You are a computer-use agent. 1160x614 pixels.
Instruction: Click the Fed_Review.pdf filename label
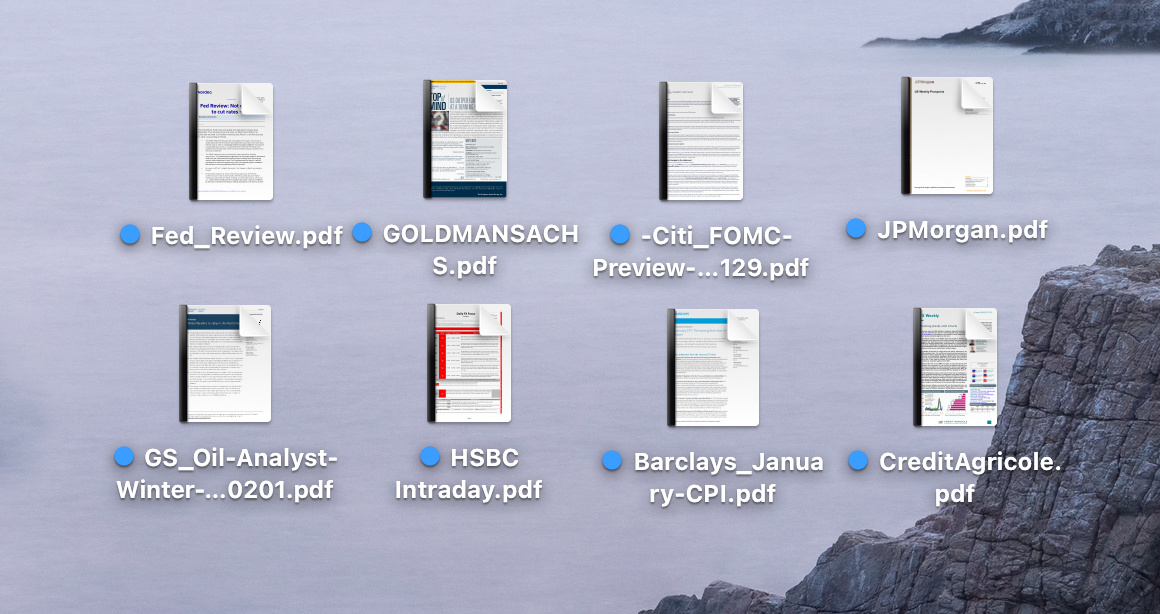pyautogui.click(x=246, y=236)
